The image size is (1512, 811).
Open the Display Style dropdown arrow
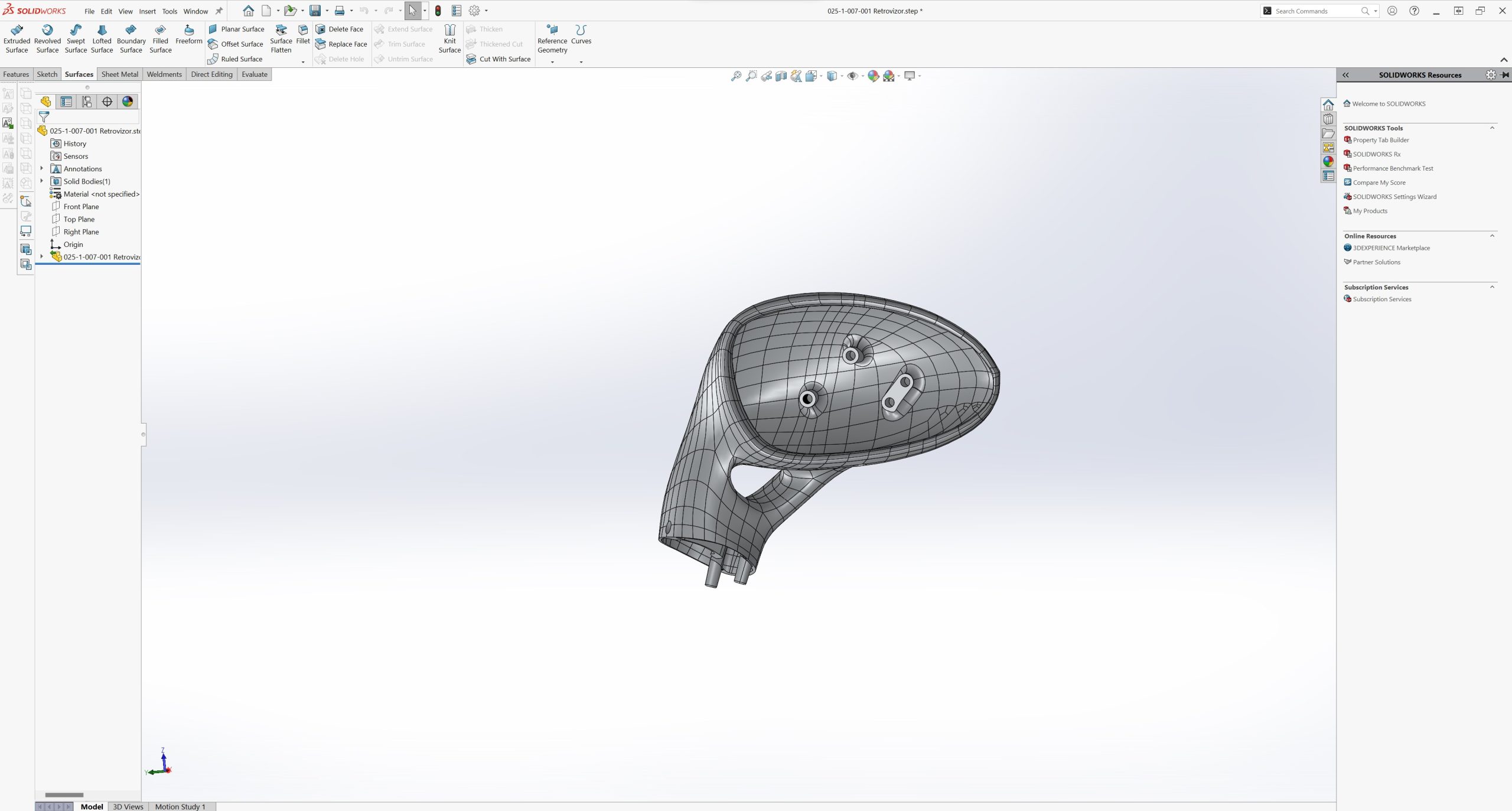pos(842,76)
